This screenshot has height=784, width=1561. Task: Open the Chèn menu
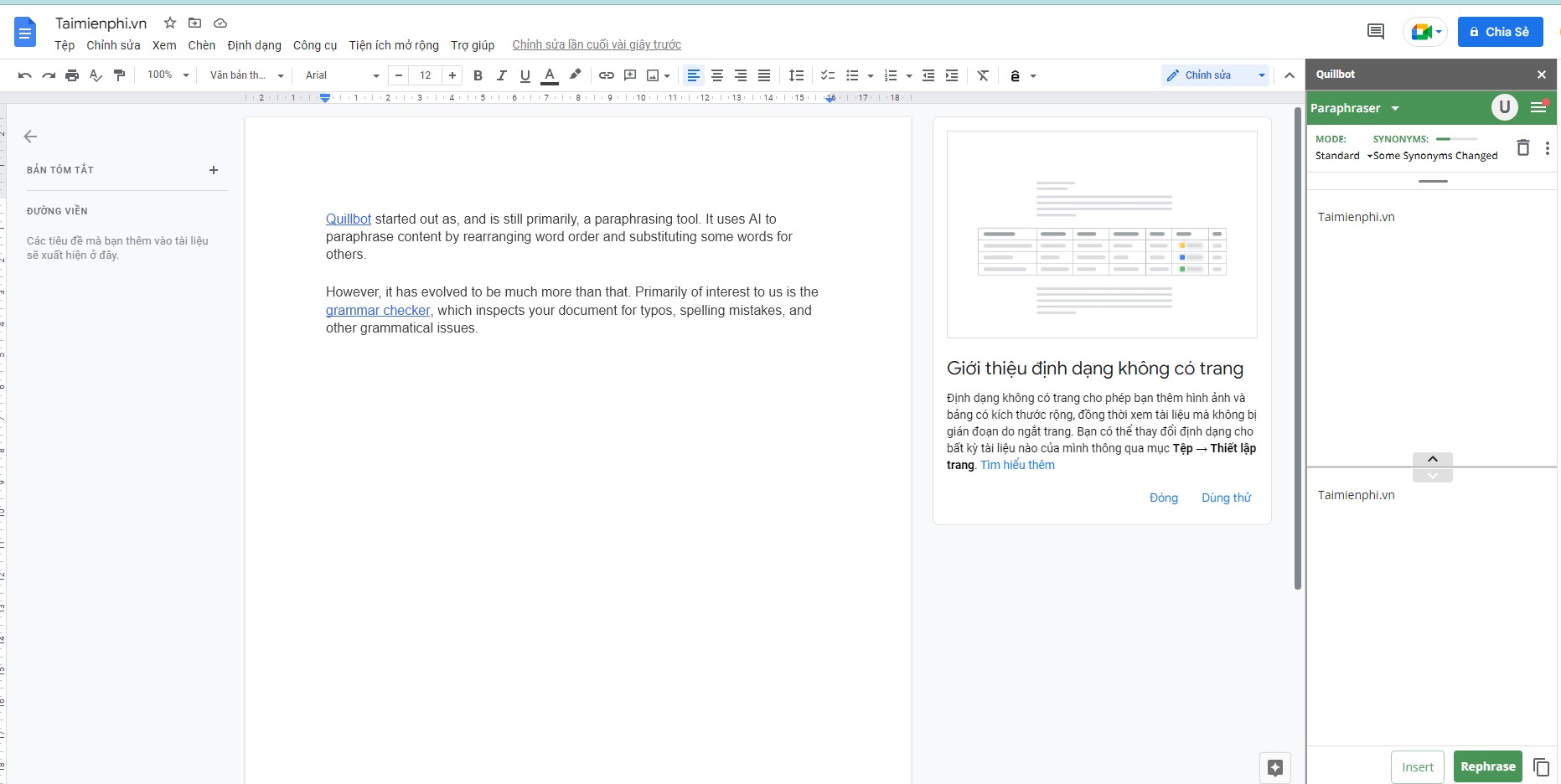point(201,45)
